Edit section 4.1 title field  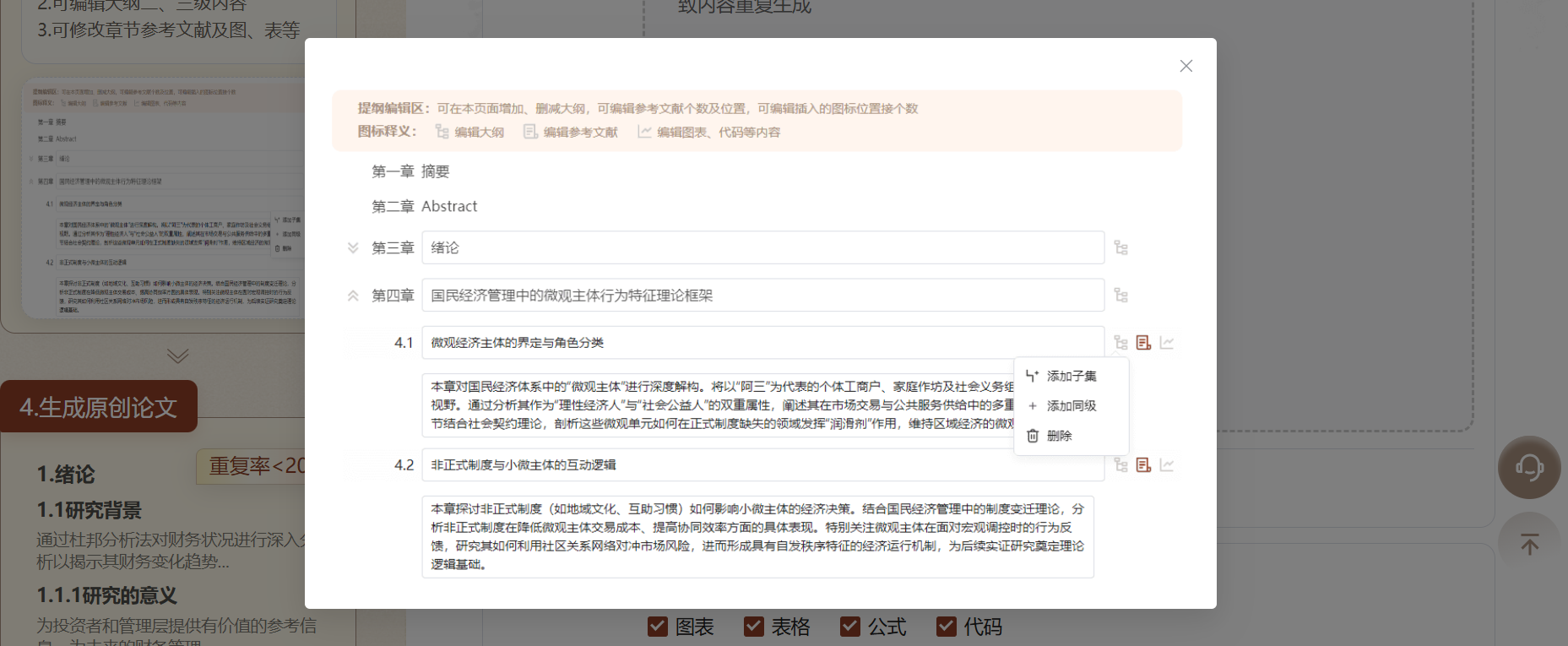(762, 342)
